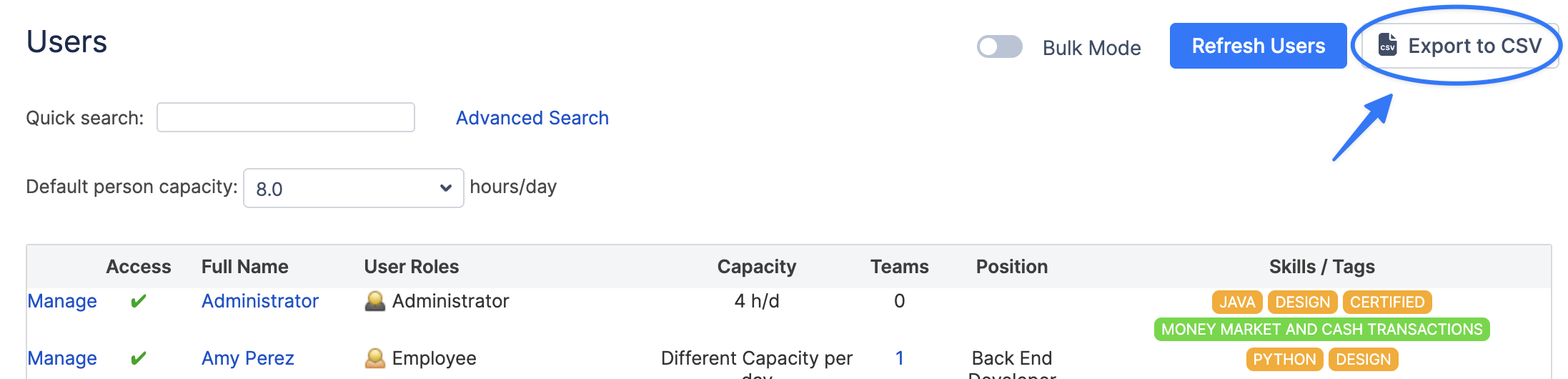Click Administrator's green access checkmark
This screenshot has width=1568, height=379.
(x=139, y=301)
